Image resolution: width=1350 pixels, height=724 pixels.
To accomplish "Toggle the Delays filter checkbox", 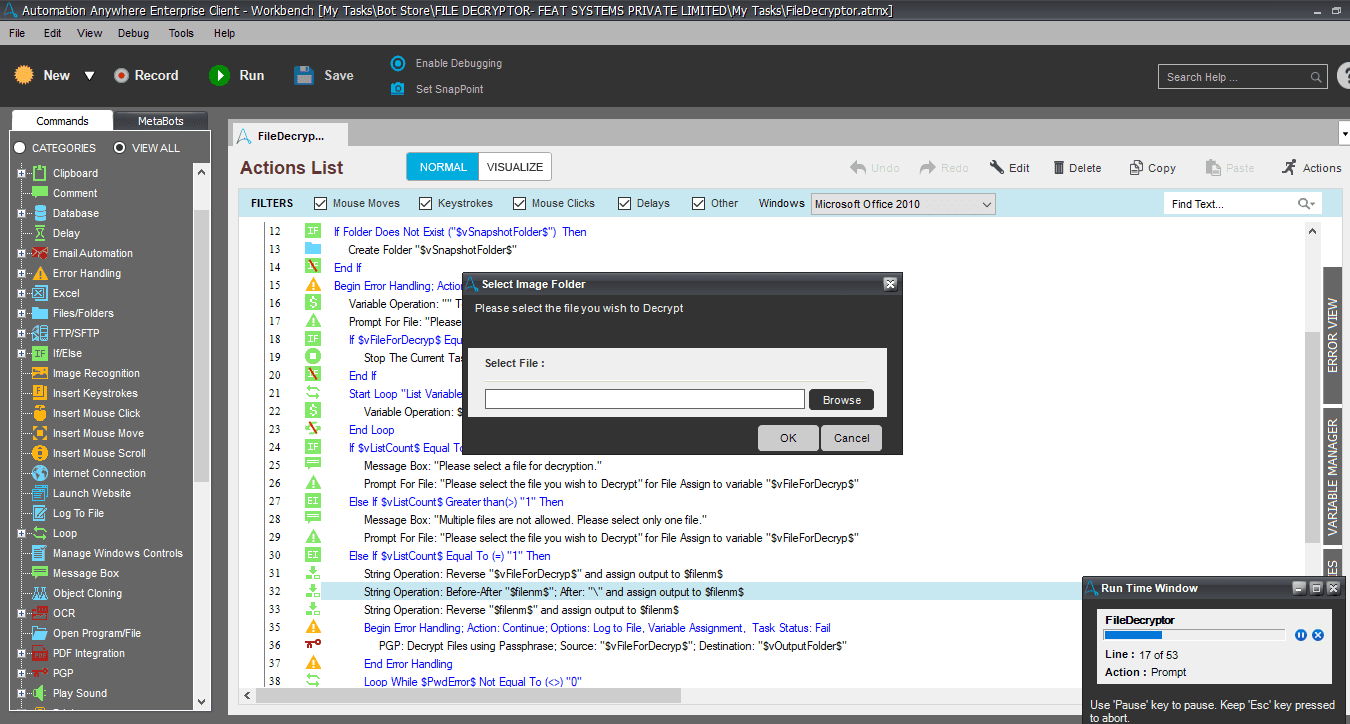I will pos(624,203).
